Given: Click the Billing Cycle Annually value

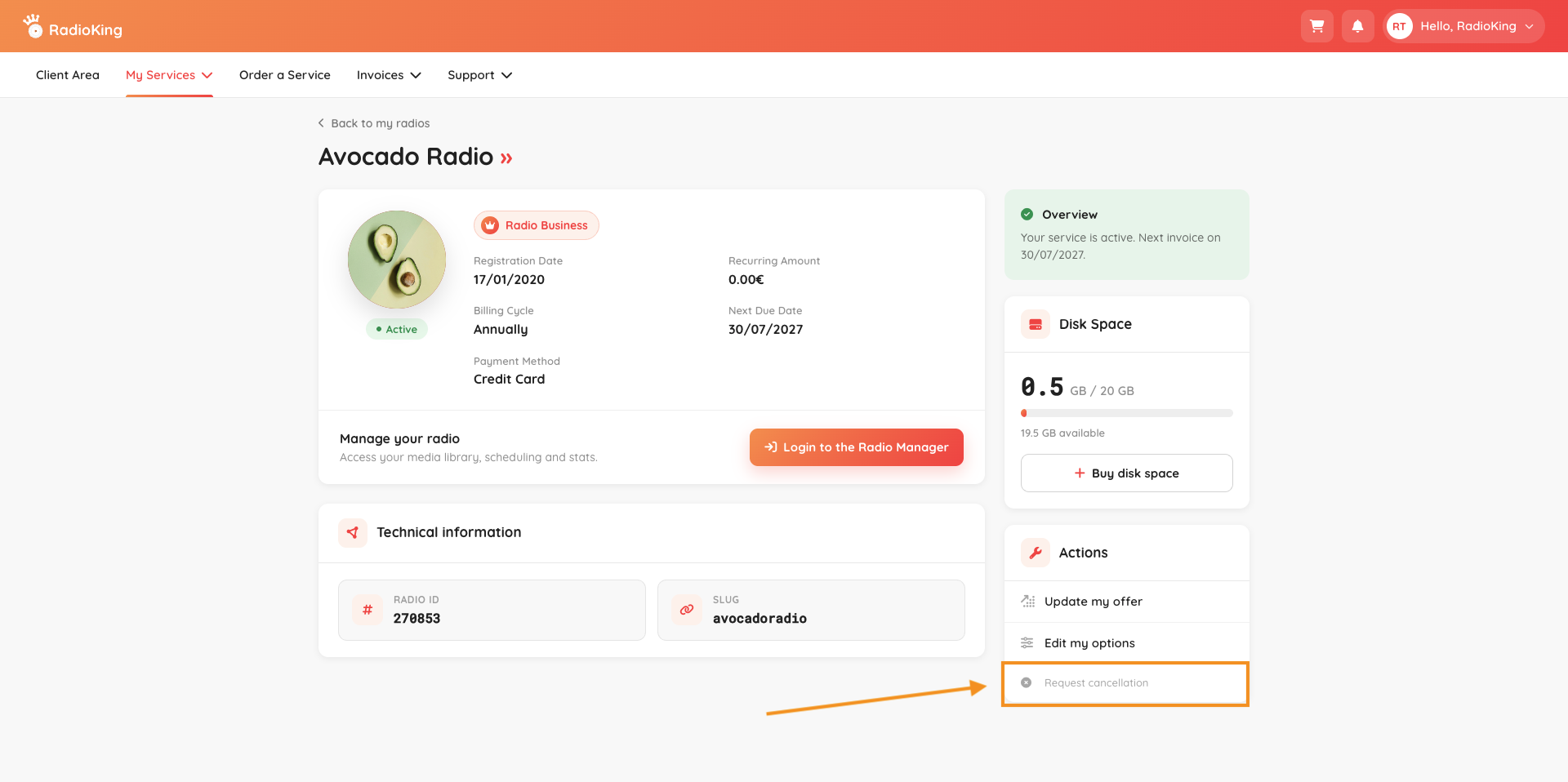Looking at the screenshot, I should pos(501,330).
